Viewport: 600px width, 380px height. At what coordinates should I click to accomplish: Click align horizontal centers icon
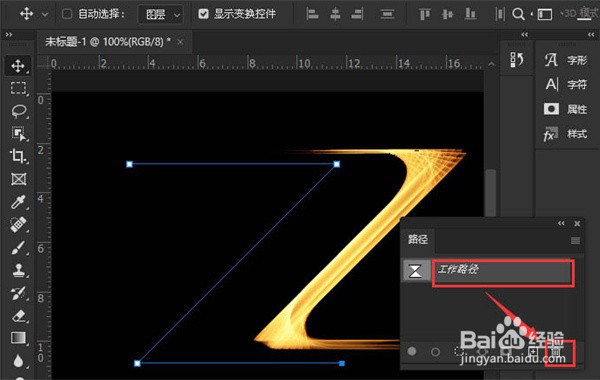pos(335,15)
